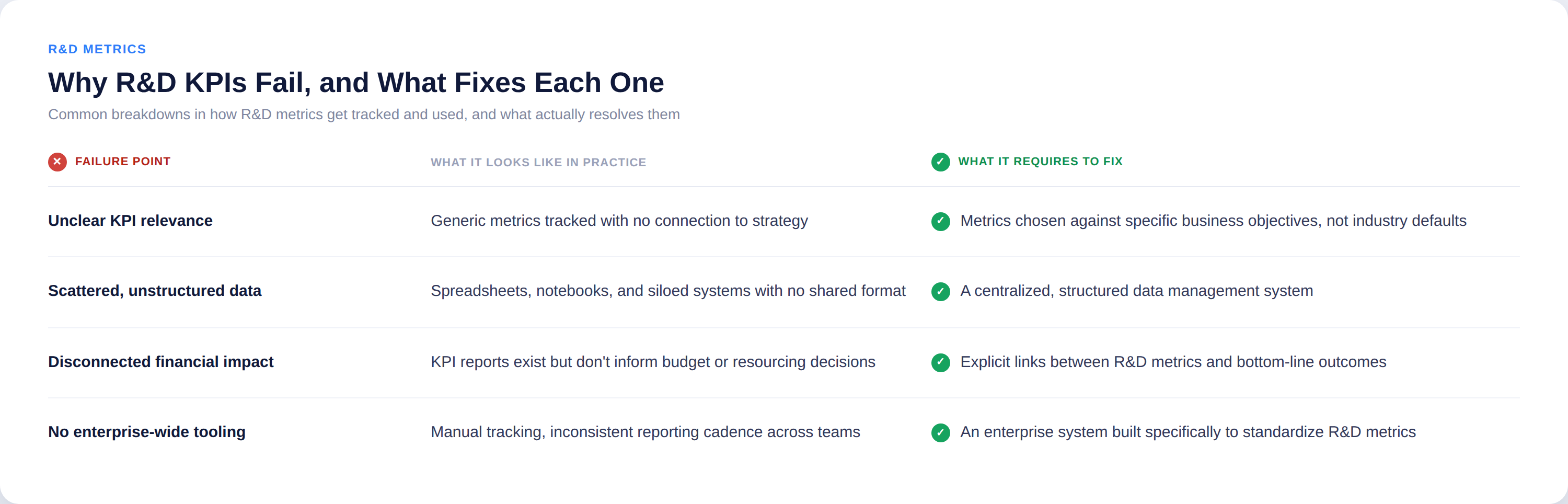
Task: Click the subtitle about common breakdowns
Action: click(364, 114)
